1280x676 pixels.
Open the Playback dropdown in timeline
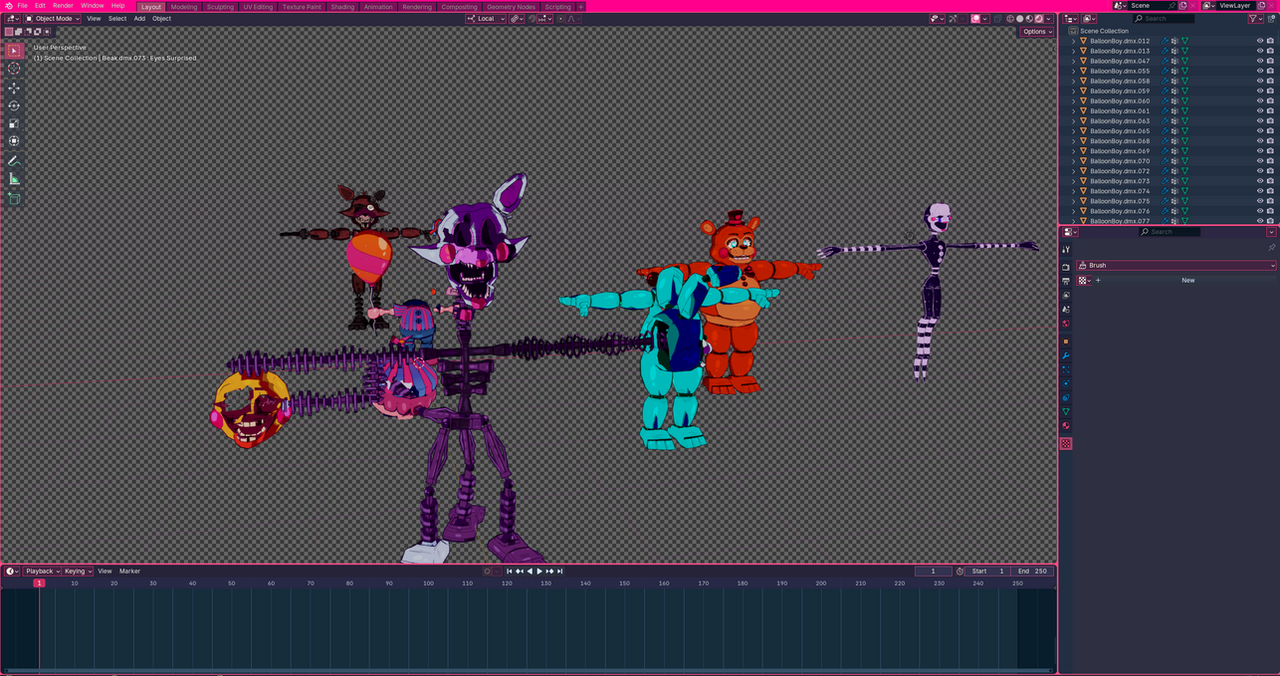click(x=41, y=571)
